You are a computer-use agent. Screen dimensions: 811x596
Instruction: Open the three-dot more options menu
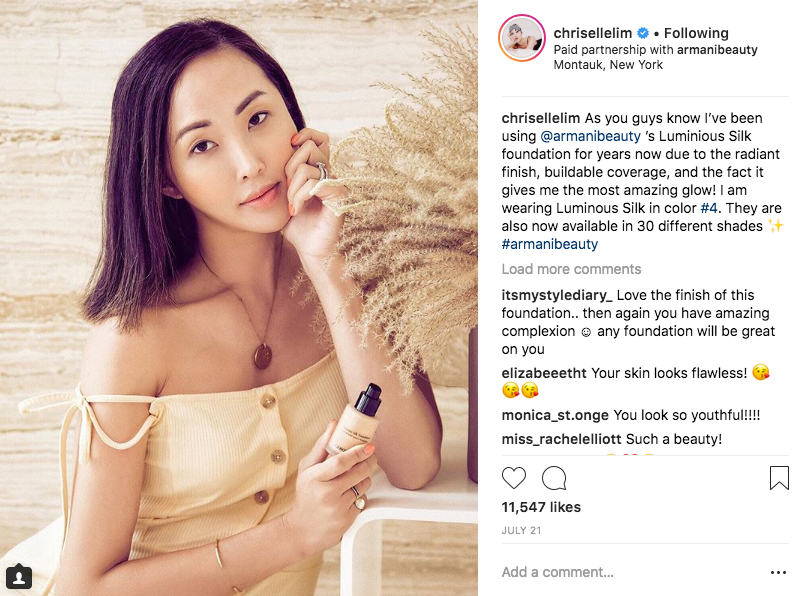tap(778, 572)
